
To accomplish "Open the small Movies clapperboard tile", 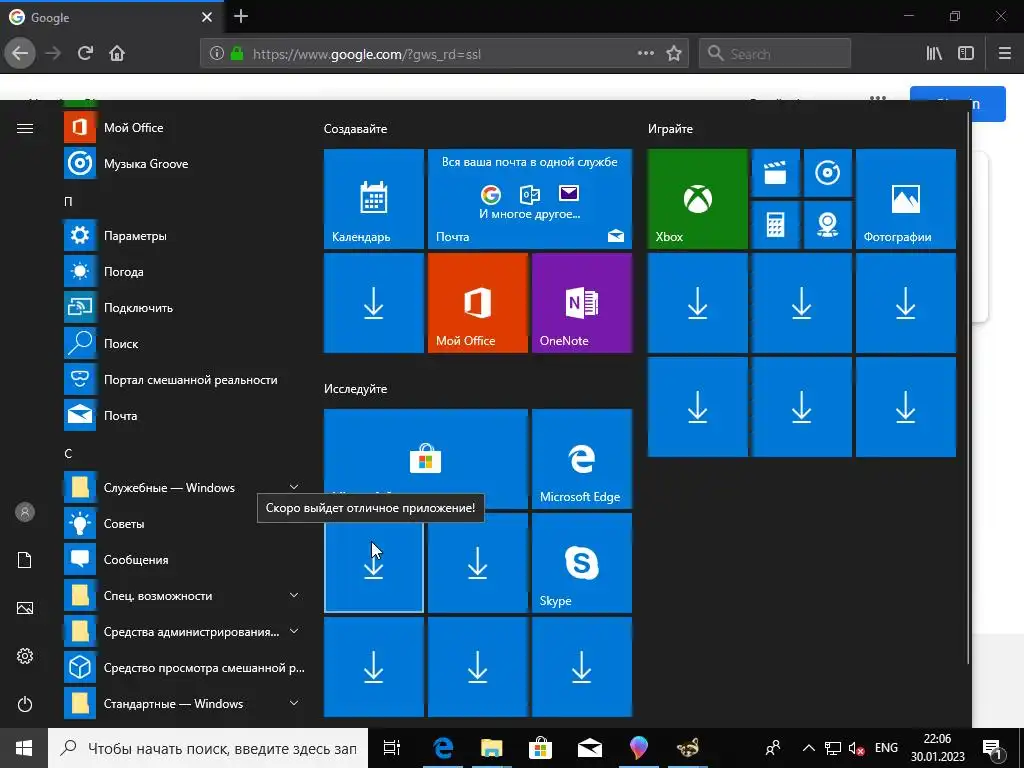I will pos(776,173).
